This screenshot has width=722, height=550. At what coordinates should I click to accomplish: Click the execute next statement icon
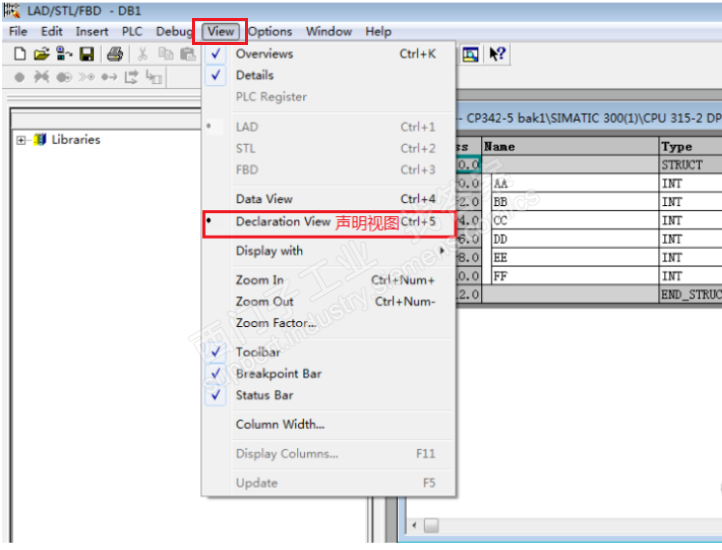pyautogui.click(x=131, y=77)
